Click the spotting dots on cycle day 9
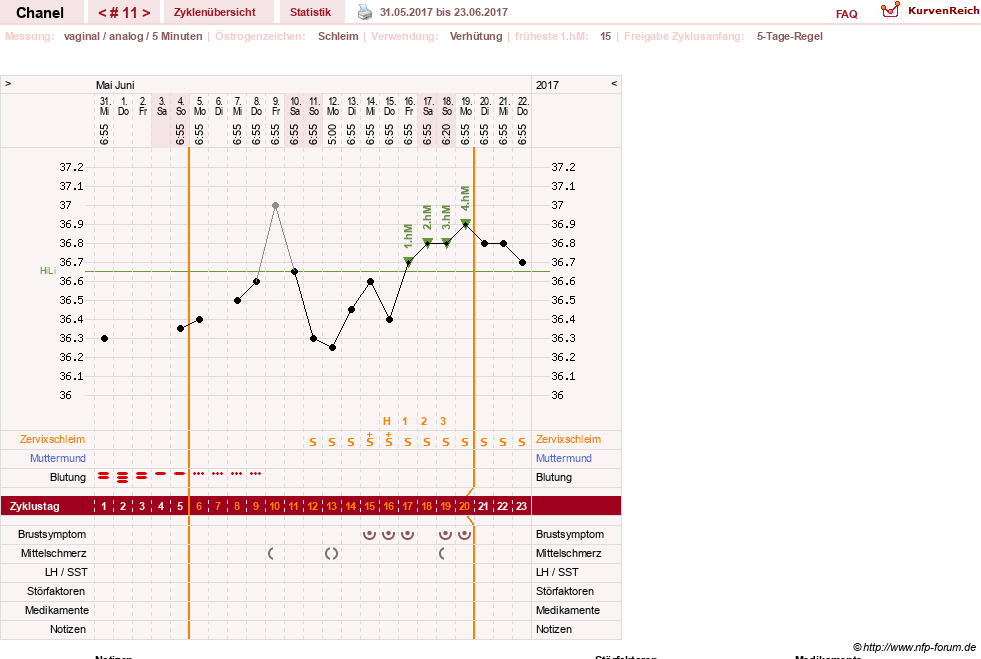The width and height of the screenshot is (981, 659). [x=255, y=474]
